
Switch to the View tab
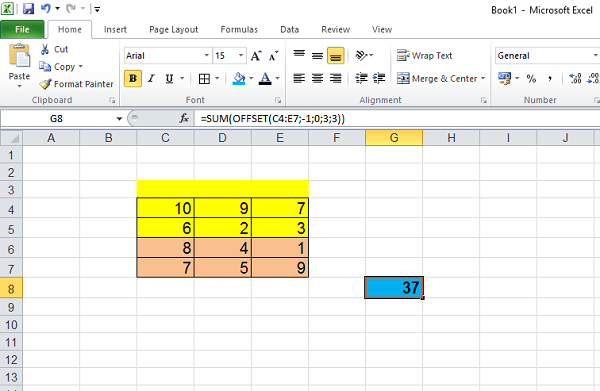(382, 29)
